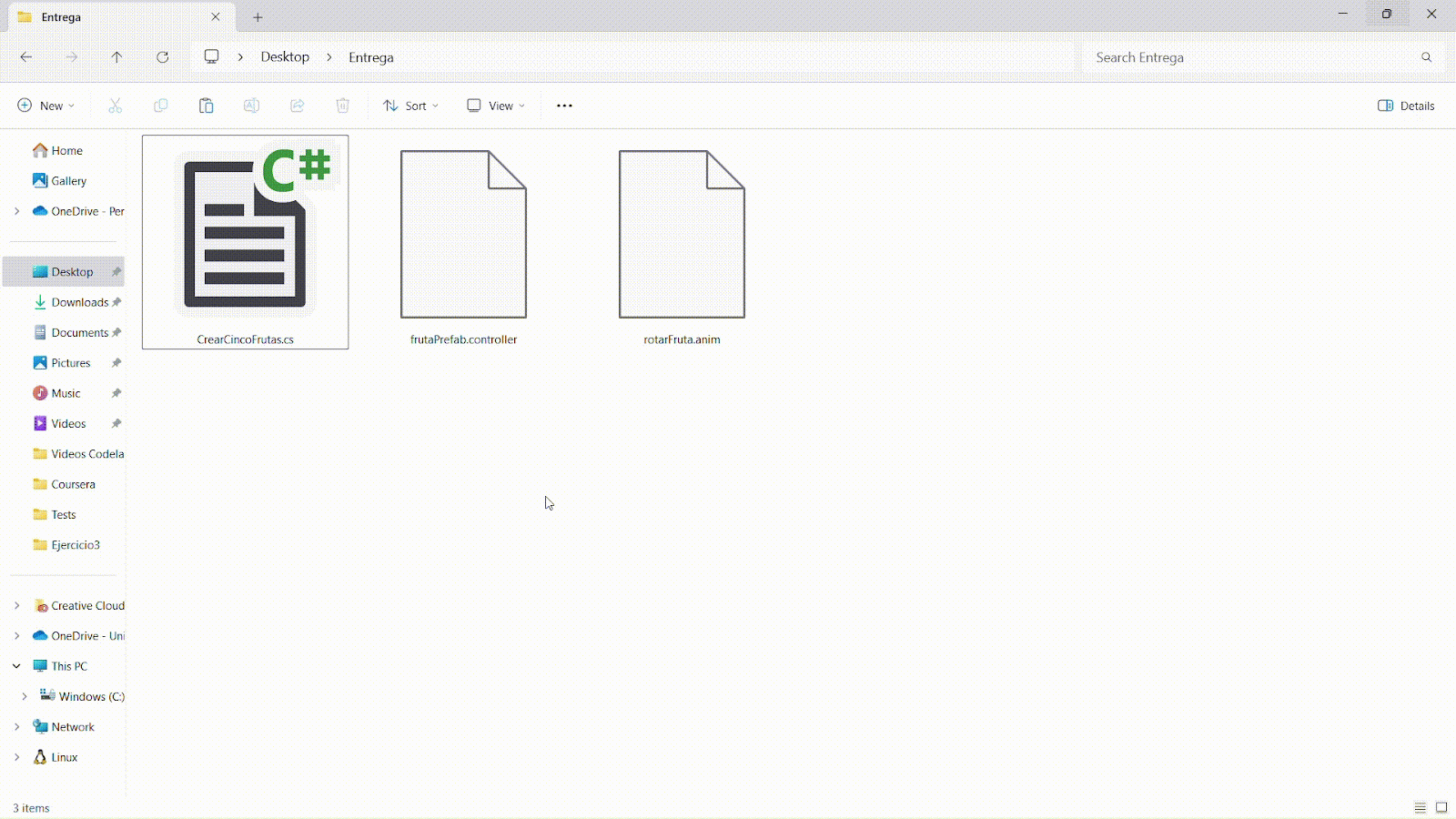Screen dimensions: 1456x819
Task: Select Desktop in navigation pane
Action: click(64, 272)
